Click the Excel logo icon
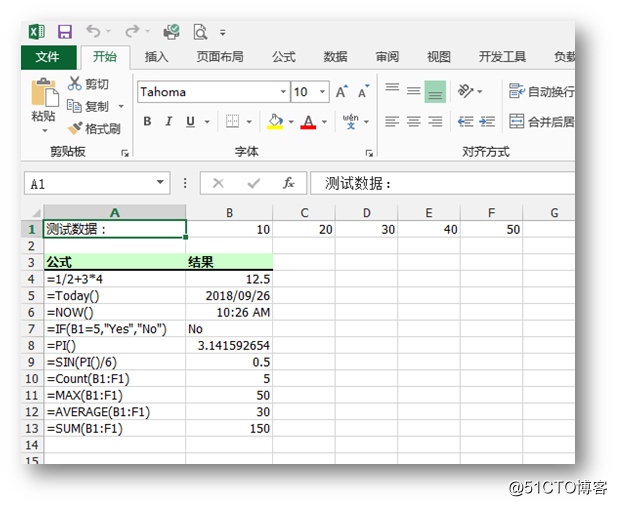This screenshot has height=506, width=617. click(37, 32)
